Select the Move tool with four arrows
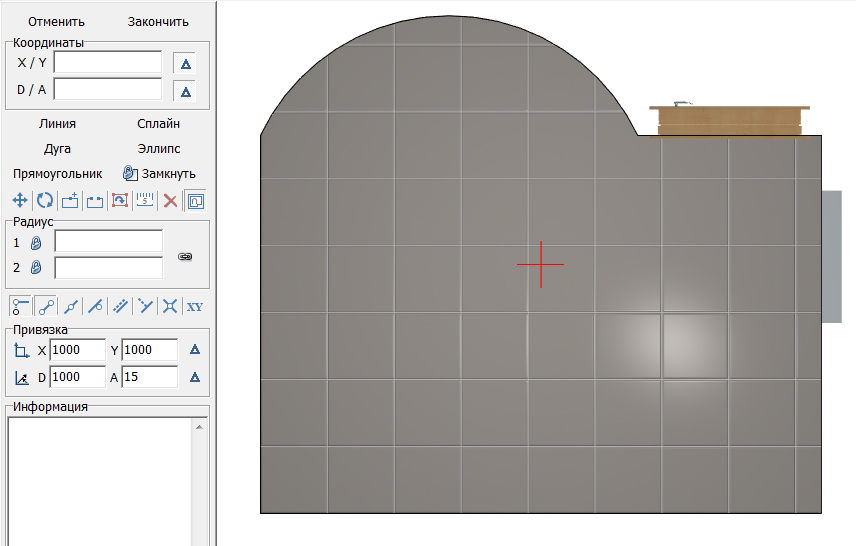This screenshot has width=856, height=546. click(x=19, y=201)
